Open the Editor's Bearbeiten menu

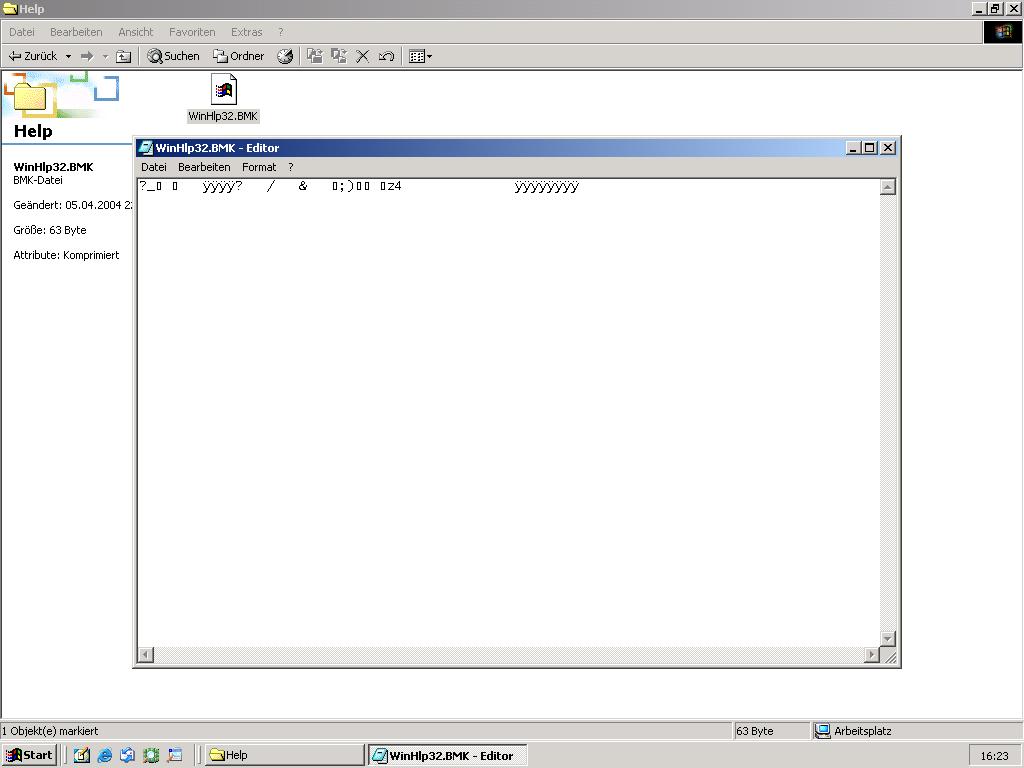(204, 167)
